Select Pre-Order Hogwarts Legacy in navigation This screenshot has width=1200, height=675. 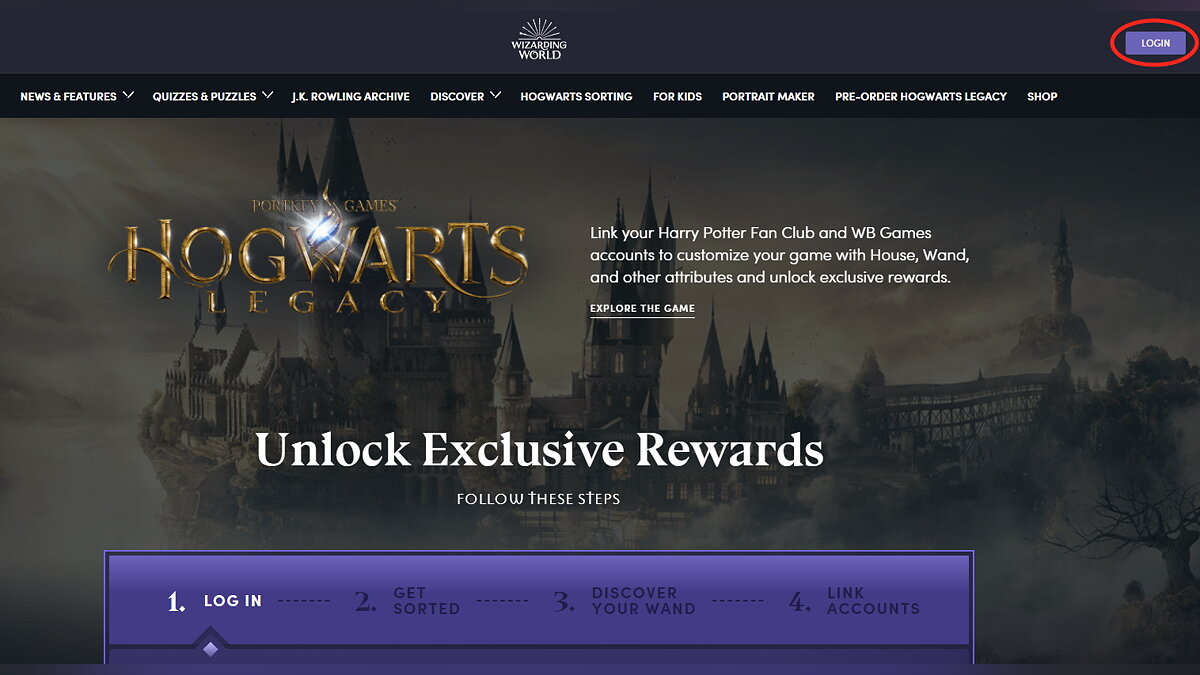tap(921, 97)
